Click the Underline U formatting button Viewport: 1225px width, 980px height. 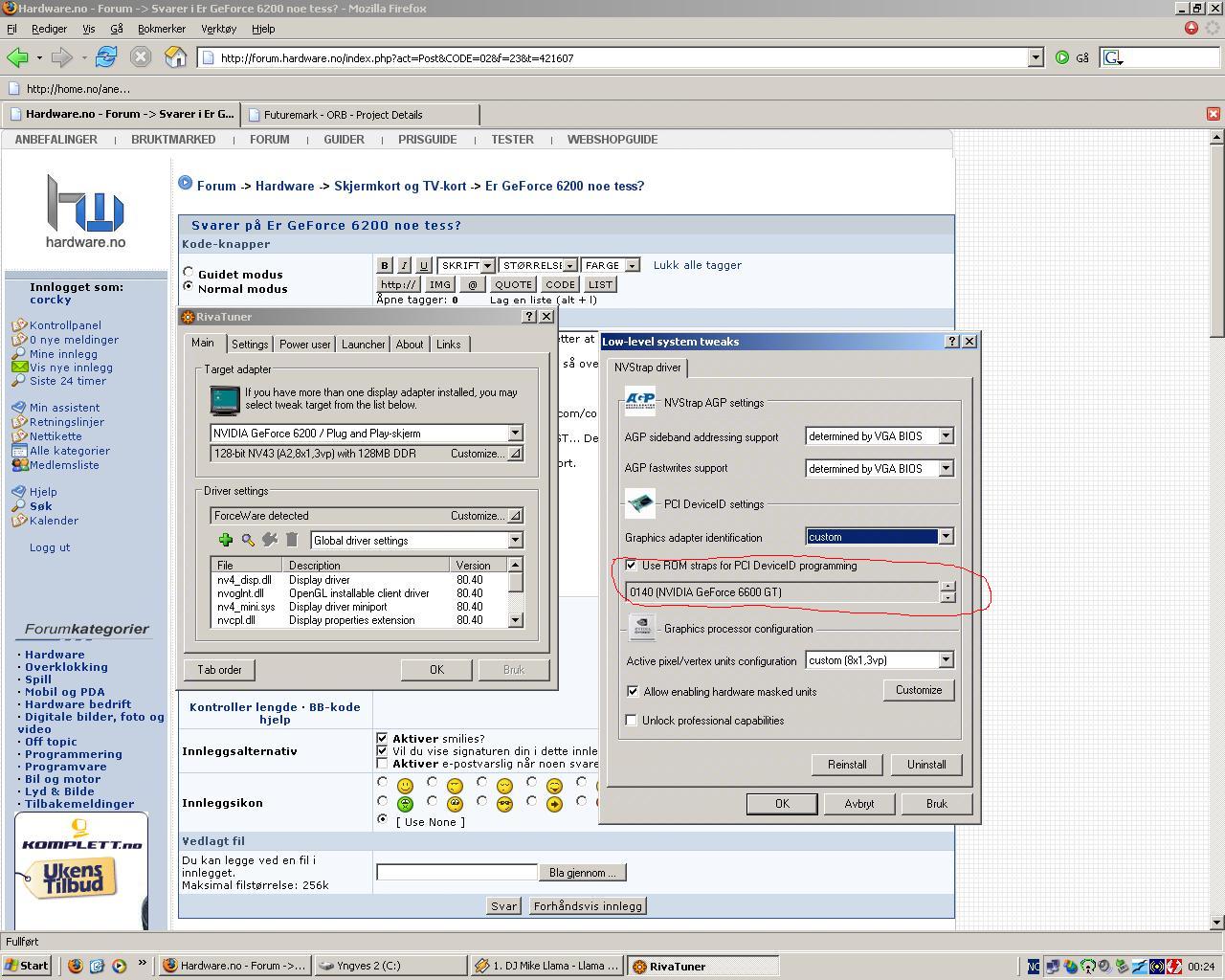click(x=423, y=265)
